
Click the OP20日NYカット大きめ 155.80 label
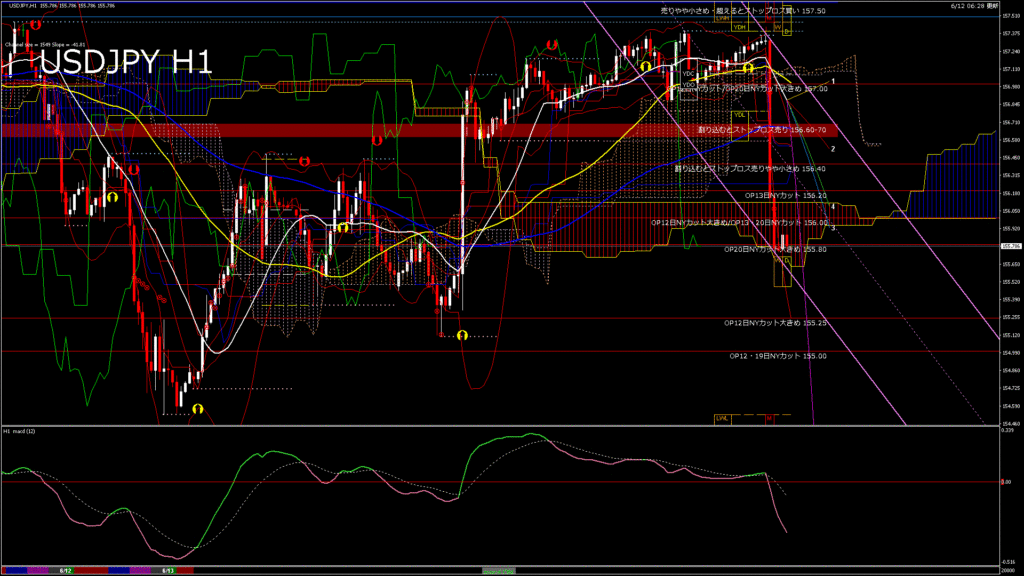click(775, 249)
